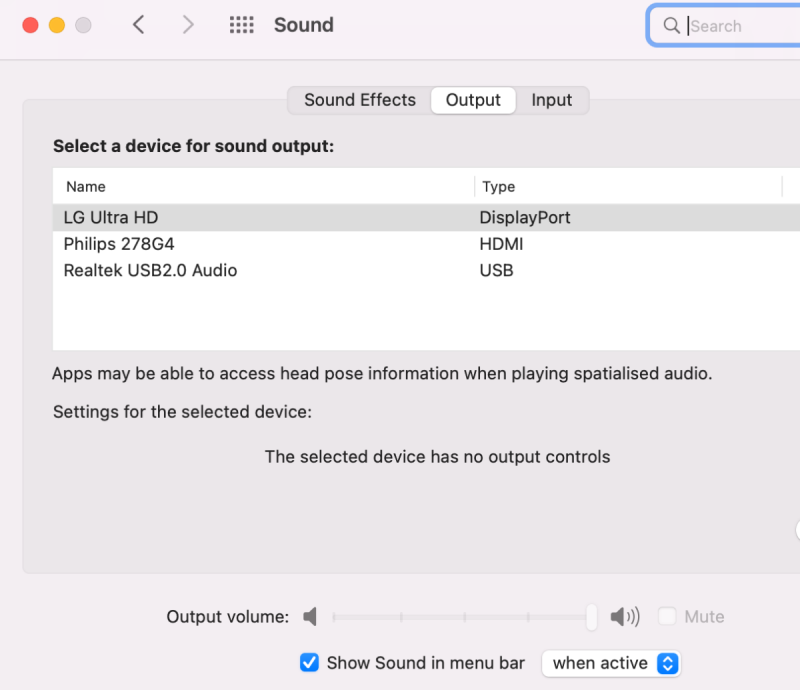
Task: Select Realtek USB2.0 Audio device
Action: pos(150,270)
